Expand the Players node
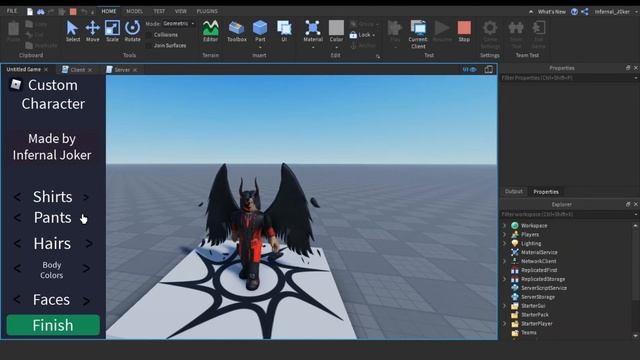 [505, 234]
